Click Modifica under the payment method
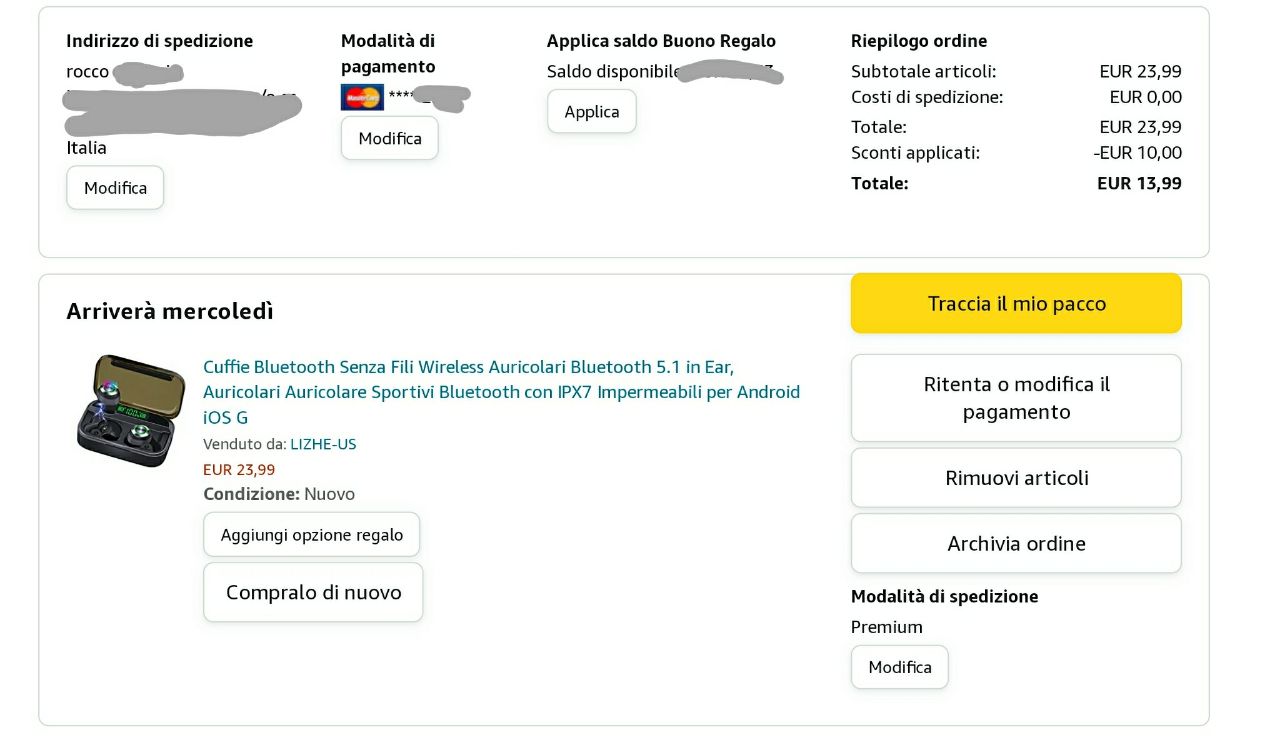This screenshot has width=1280, height=744. [x=389, y=138]
